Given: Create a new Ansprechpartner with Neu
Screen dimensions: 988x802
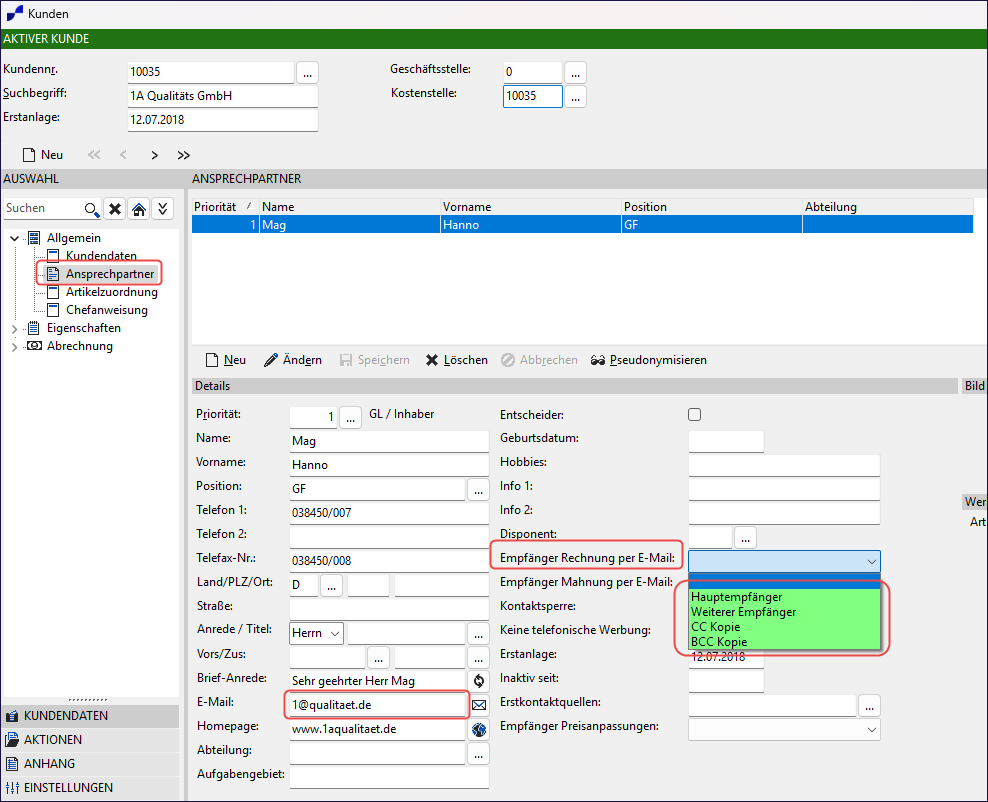Looking at the screenshot, I should pyautogui.click(x=226, y=360).
